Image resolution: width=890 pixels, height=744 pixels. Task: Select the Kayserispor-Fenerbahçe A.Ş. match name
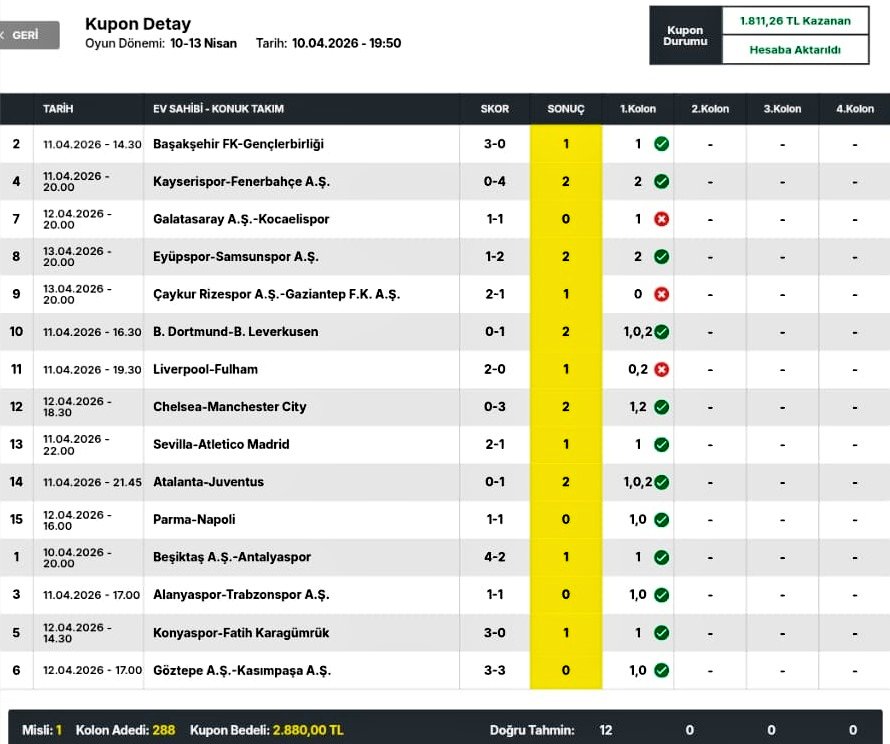click(x=241, y=182)
